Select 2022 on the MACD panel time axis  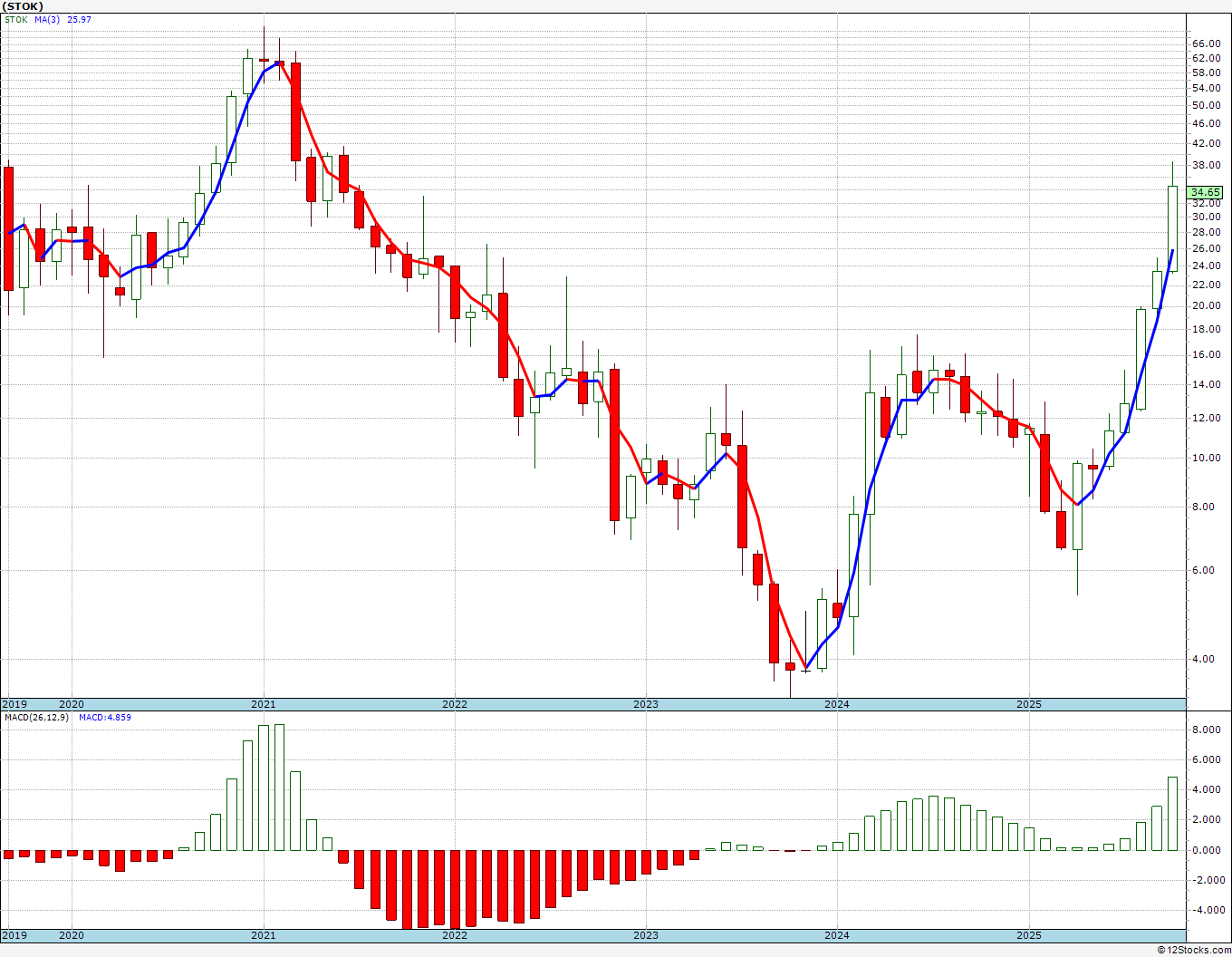coord(454,935)
